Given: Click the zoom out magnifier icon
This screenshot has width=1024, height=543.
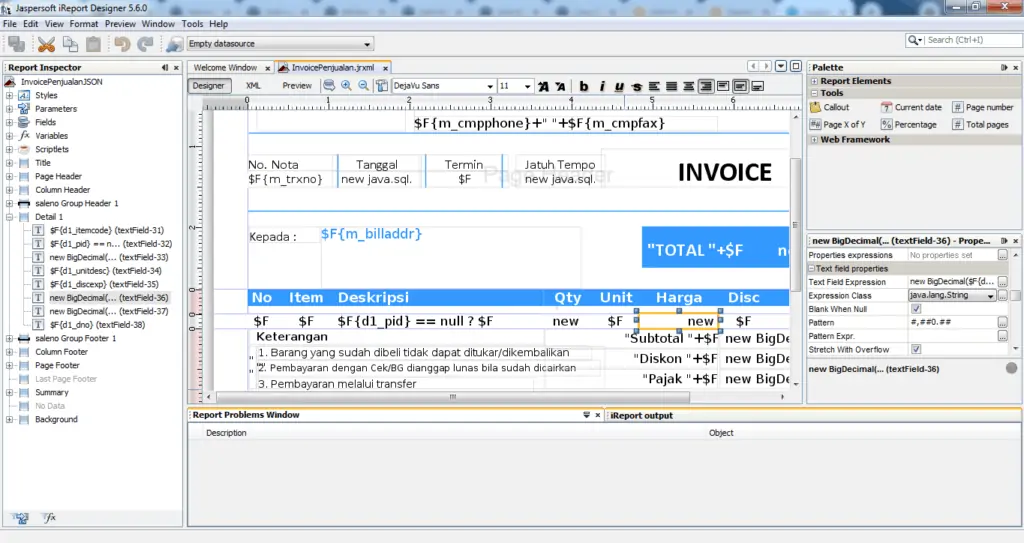Looking at the screenshot, I should click(x=363, y=86).
